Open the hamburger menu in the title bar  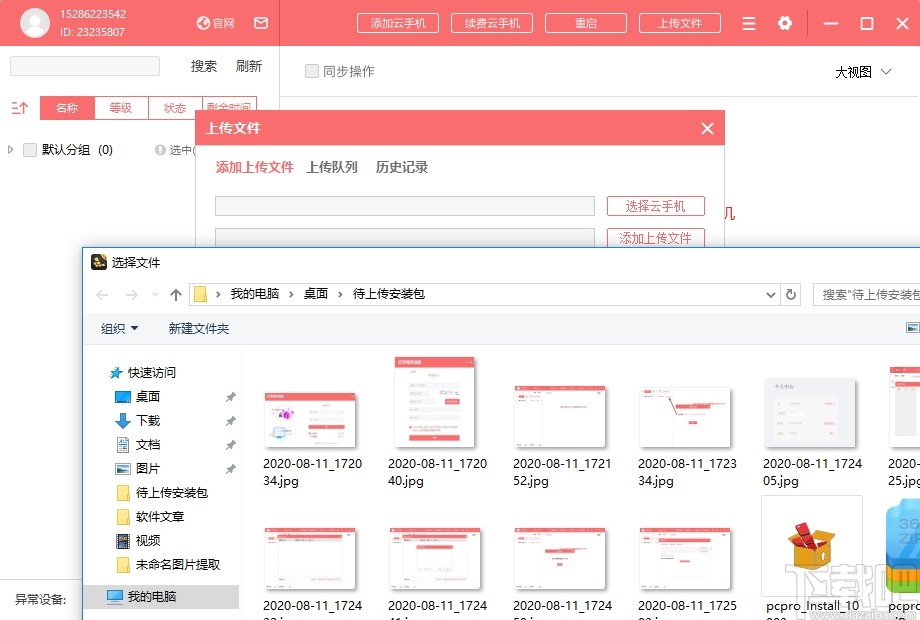748,23
